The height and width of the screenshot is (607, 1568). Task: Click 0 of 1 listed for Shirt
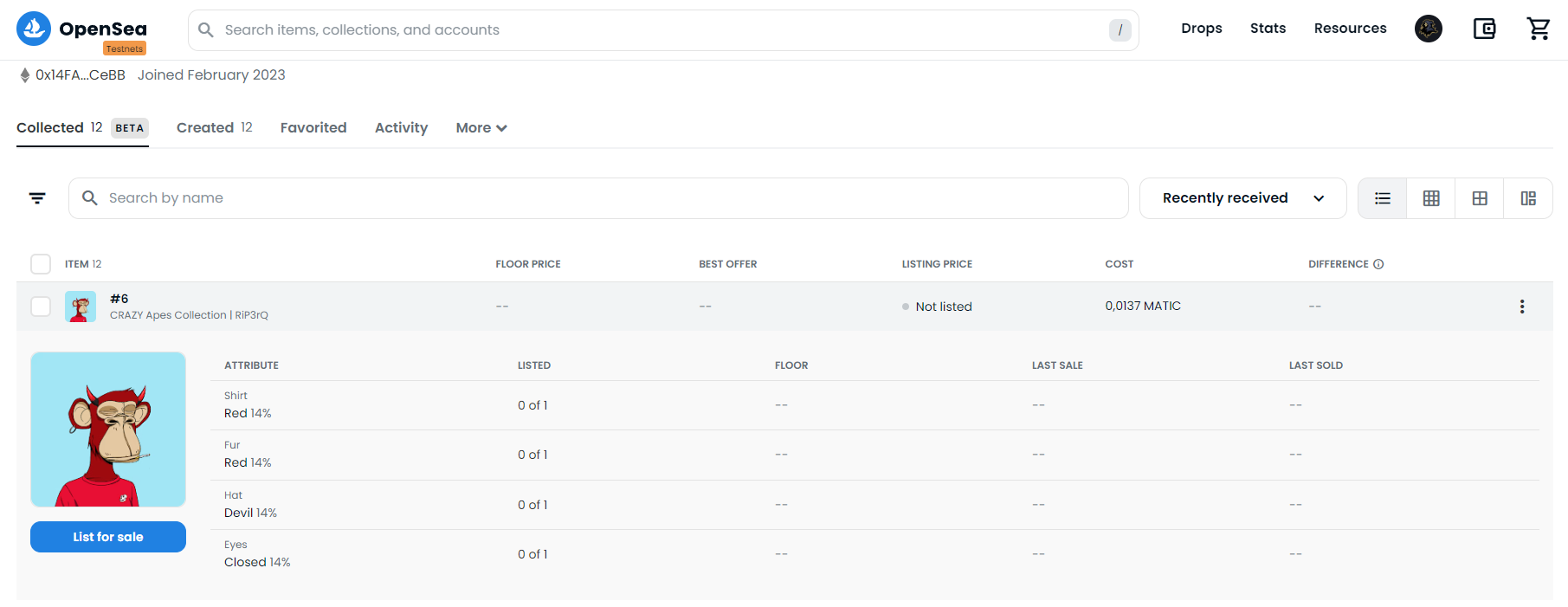click(532, 405)
